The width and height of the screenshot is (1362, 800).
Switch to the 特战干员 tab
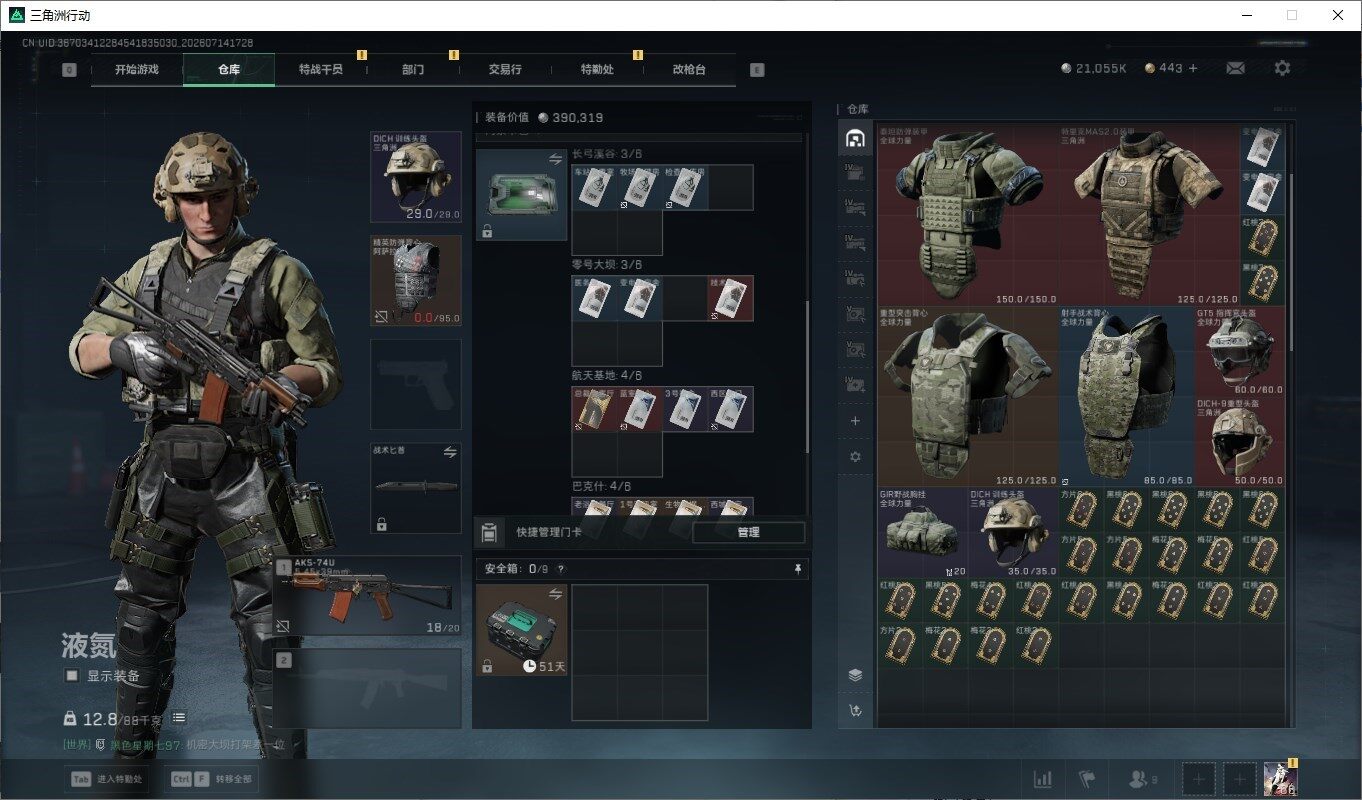click(320, 70)
